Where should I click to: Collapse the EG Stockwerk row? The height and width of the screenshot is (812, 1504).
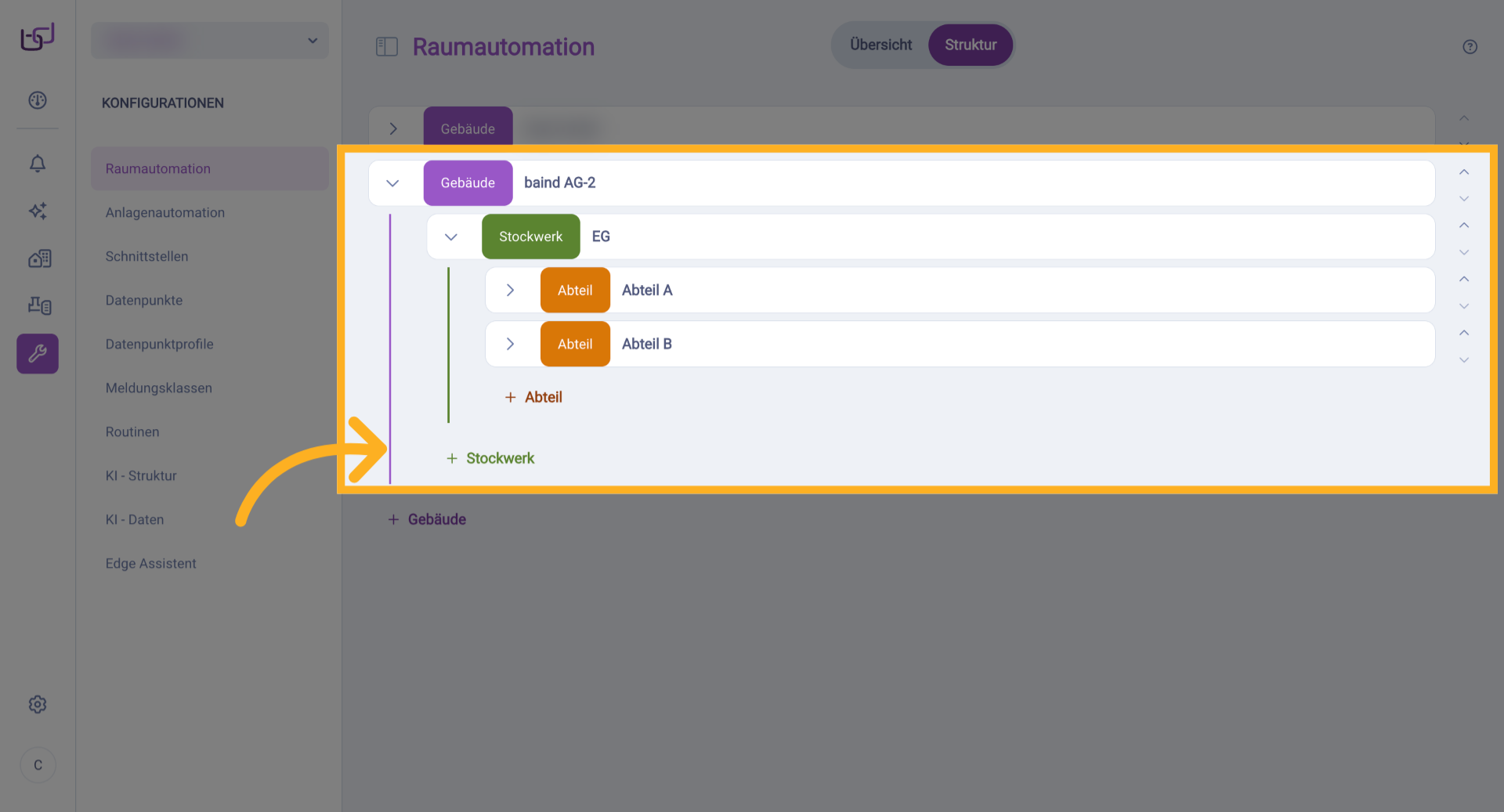[451, 237]
